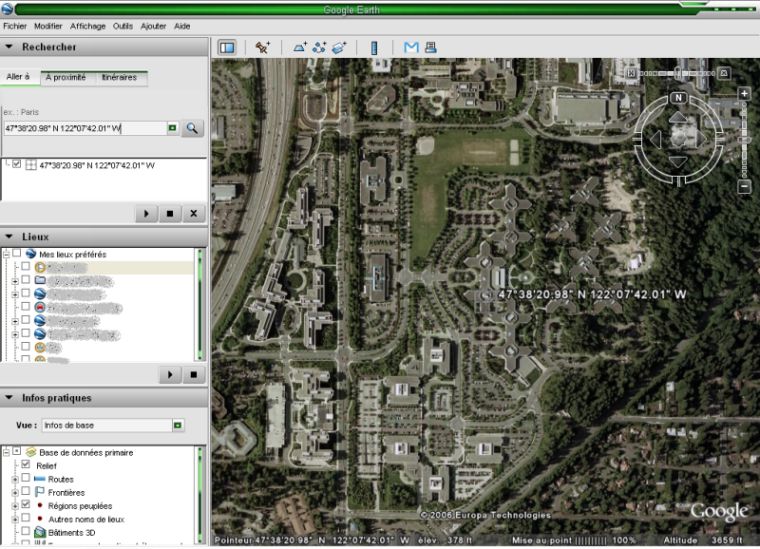Collapse the Infos pratiques panel
The image size is (760, 549).
(9, 397)
